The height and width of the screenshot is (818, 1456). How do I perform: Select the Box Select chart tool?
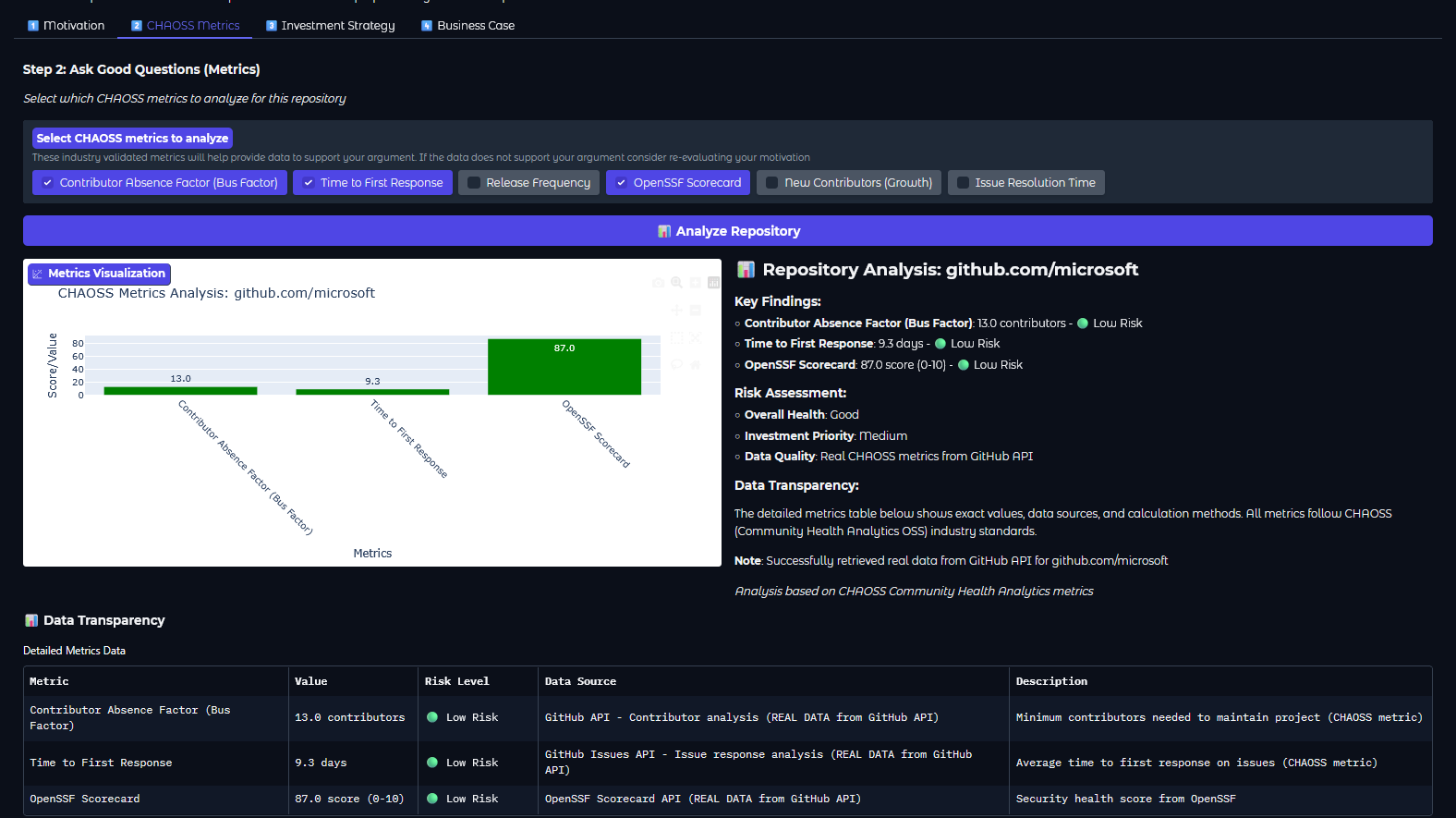coord(676,337)
